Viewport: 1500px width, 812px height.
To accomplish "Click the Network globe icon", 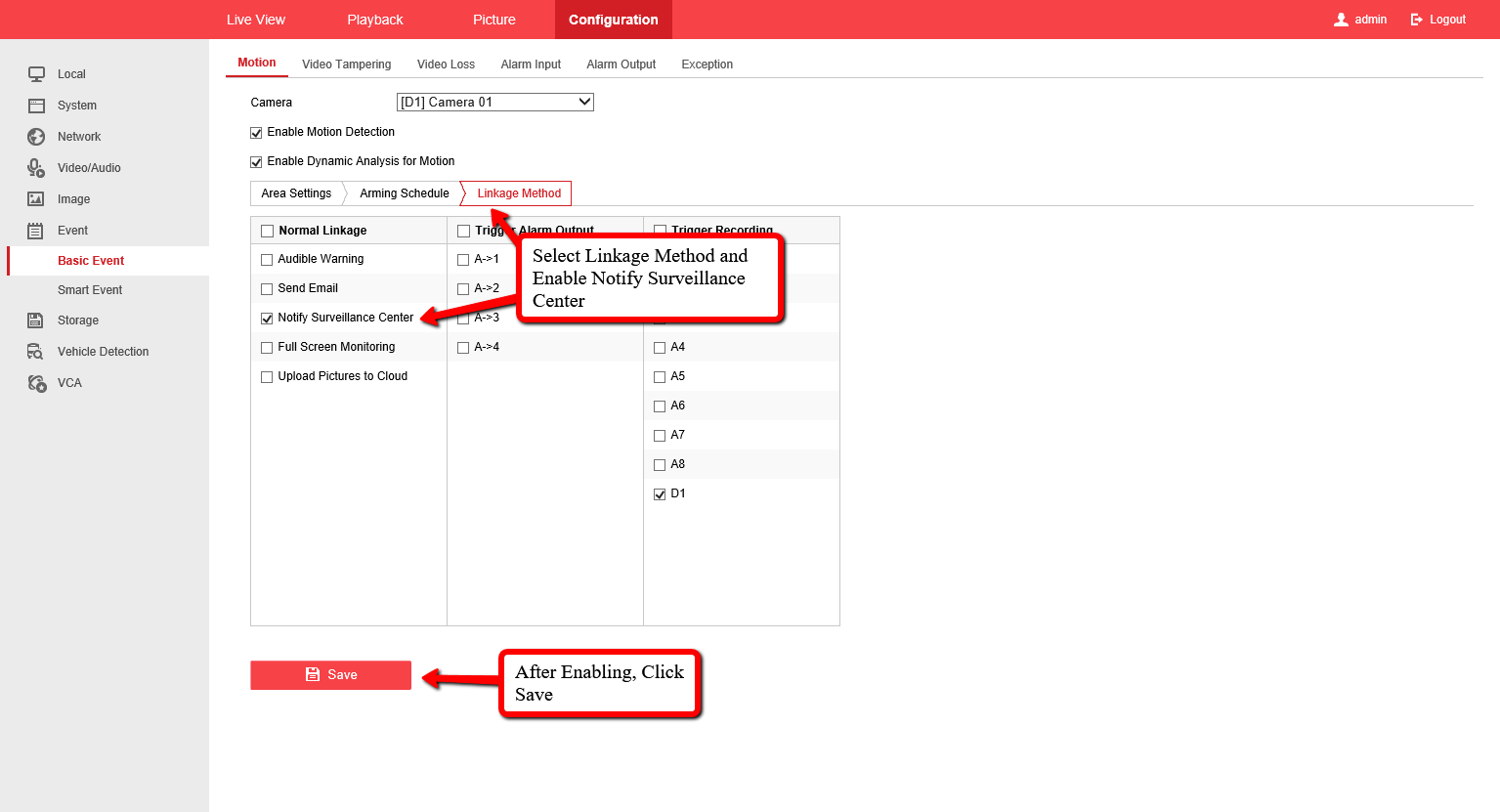I will (x=36, y=137).
